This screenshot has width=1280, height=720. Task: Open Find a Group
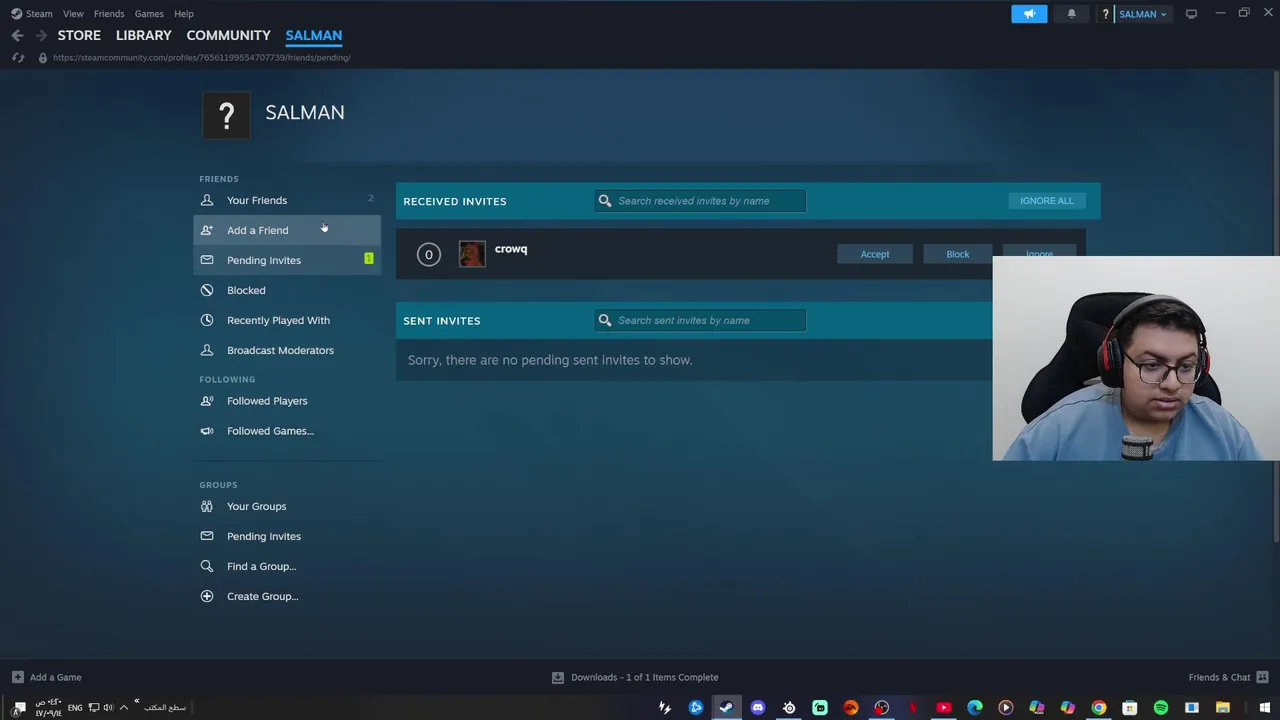coord(287,566)
